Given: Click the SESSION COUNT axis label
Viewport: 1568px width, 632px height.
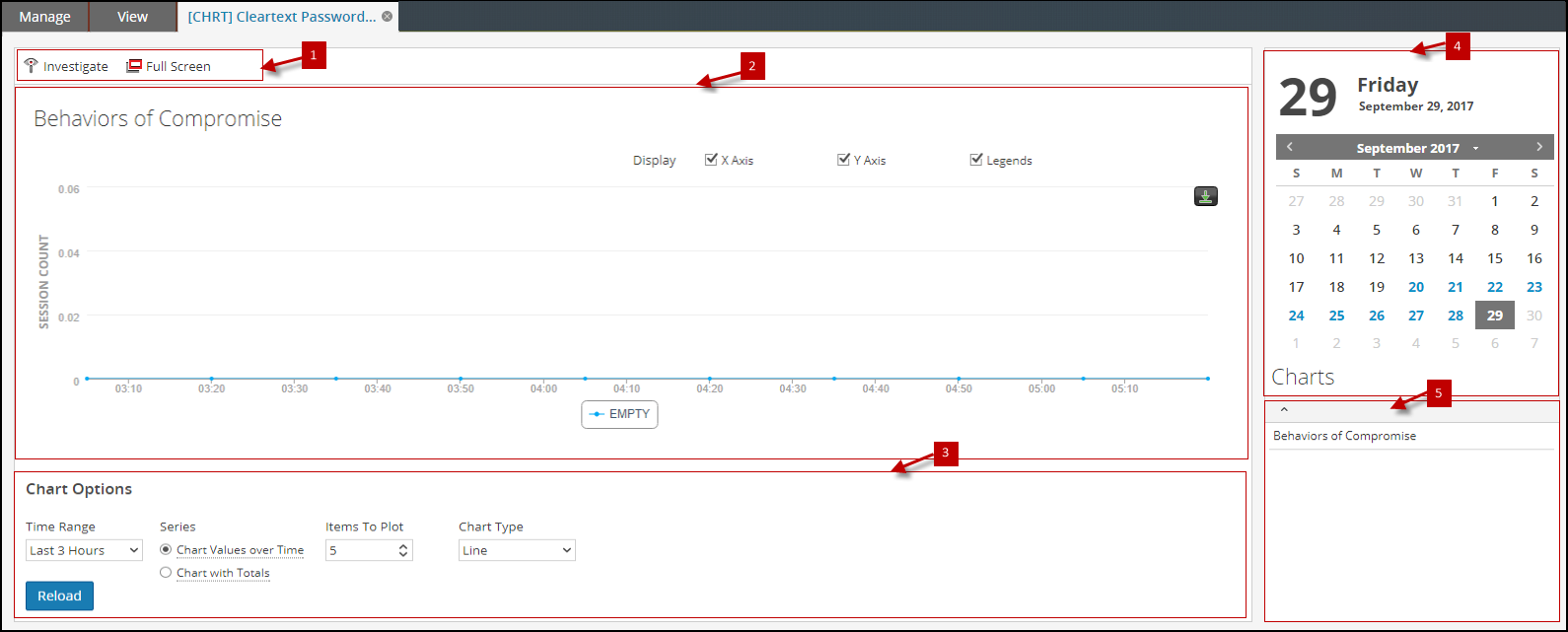Looking at the screenshot, I should pos(43,282).
